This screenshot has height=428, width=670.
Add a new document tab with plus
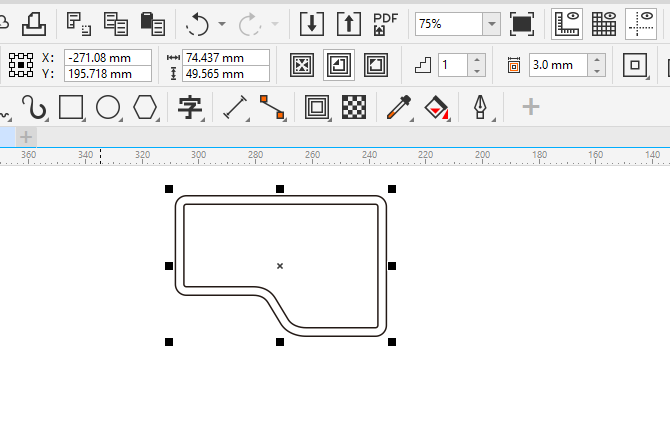[26, 137]
